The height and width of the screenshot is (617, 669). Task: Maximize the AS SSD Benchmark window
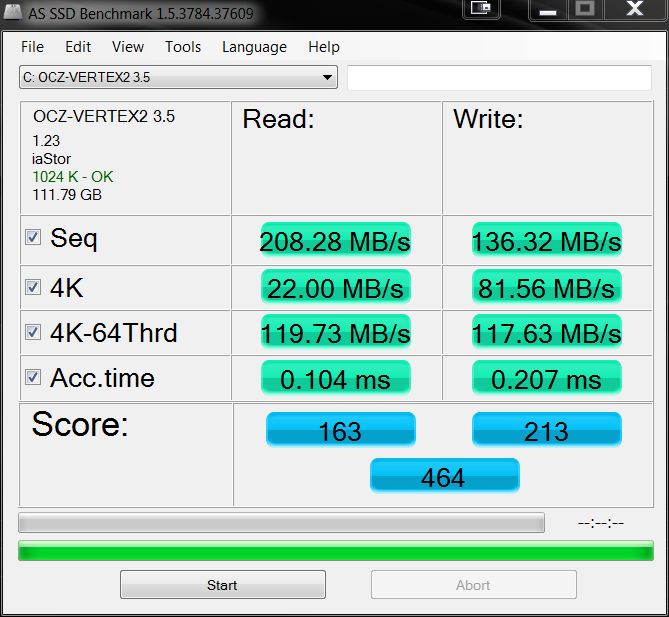585,9
